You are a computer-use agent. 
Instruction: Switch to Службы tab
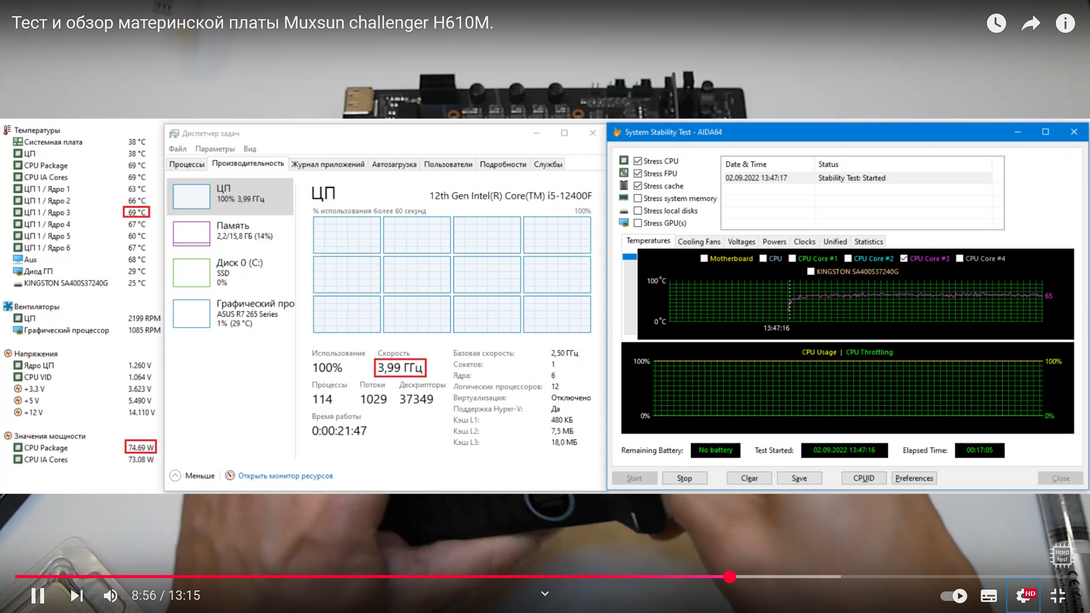(548, 165)
